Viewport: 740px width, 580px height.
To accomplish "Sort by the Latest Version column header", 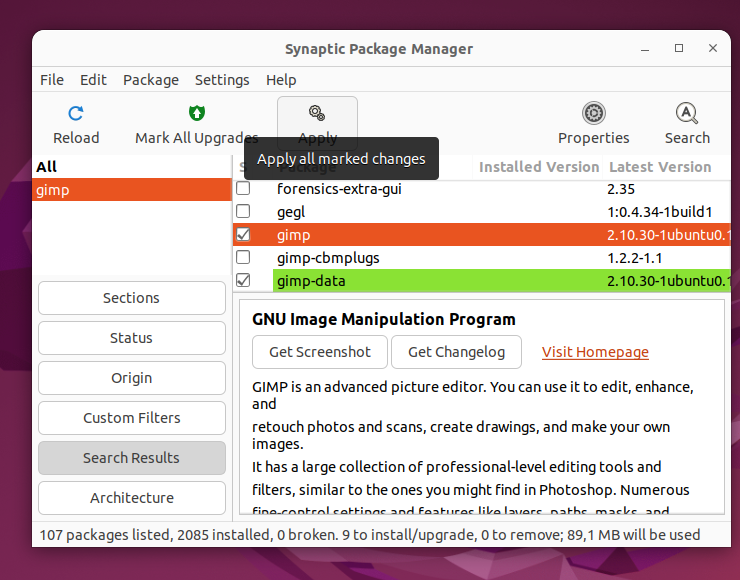I will point(660,167).
